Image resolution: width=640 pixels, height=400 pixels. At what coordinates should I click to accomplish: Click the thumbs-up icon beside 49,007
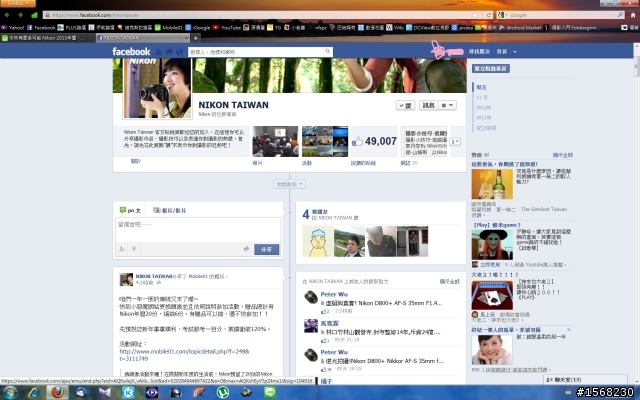coord(357,142)
